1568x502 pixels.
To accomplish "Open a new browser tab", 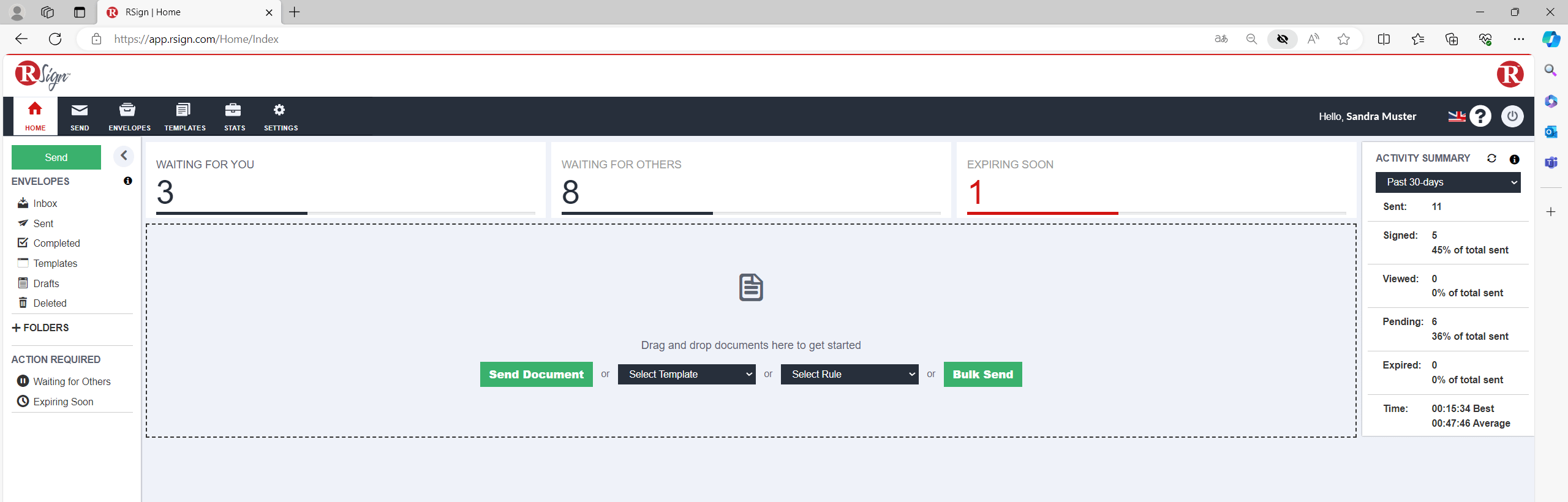I will pyautogui.click(x=295, y=12).
